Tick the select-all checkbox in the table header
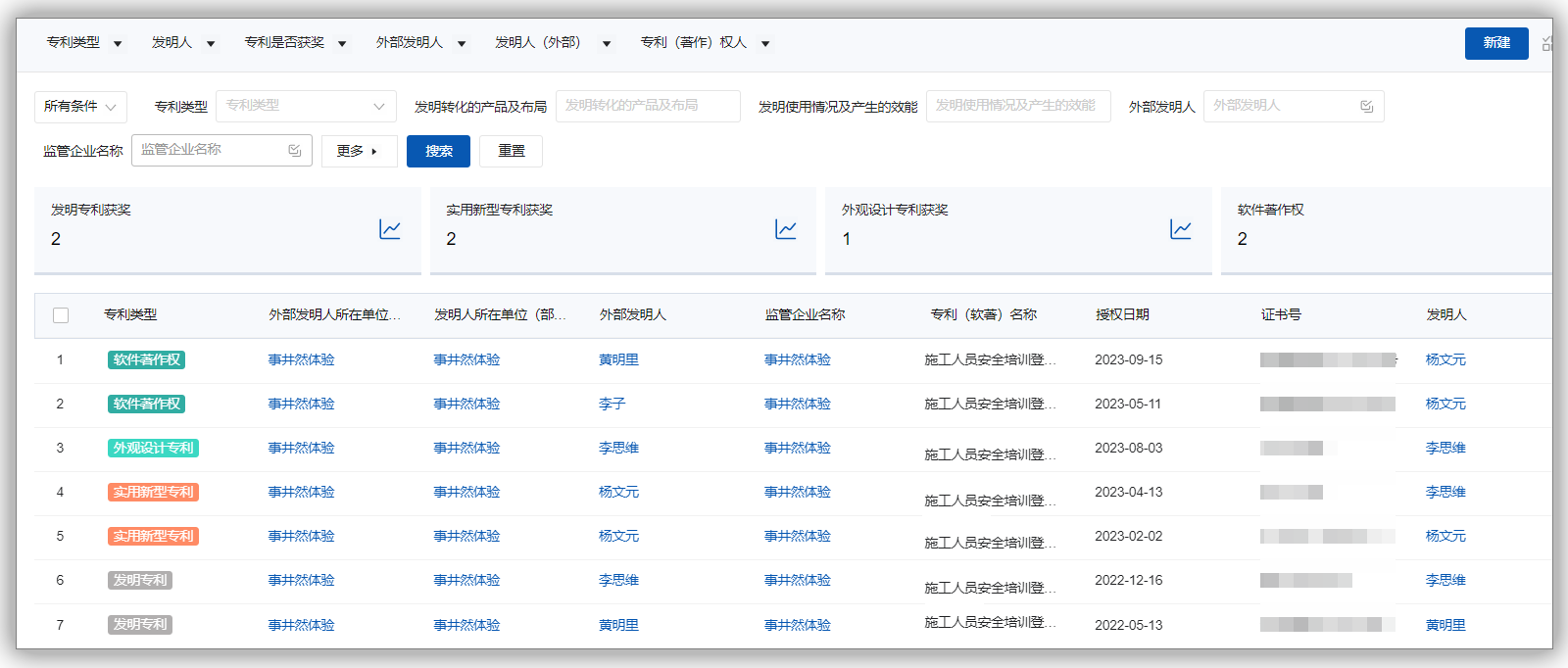Screen dimensions: 1568x668 [61, 315]
